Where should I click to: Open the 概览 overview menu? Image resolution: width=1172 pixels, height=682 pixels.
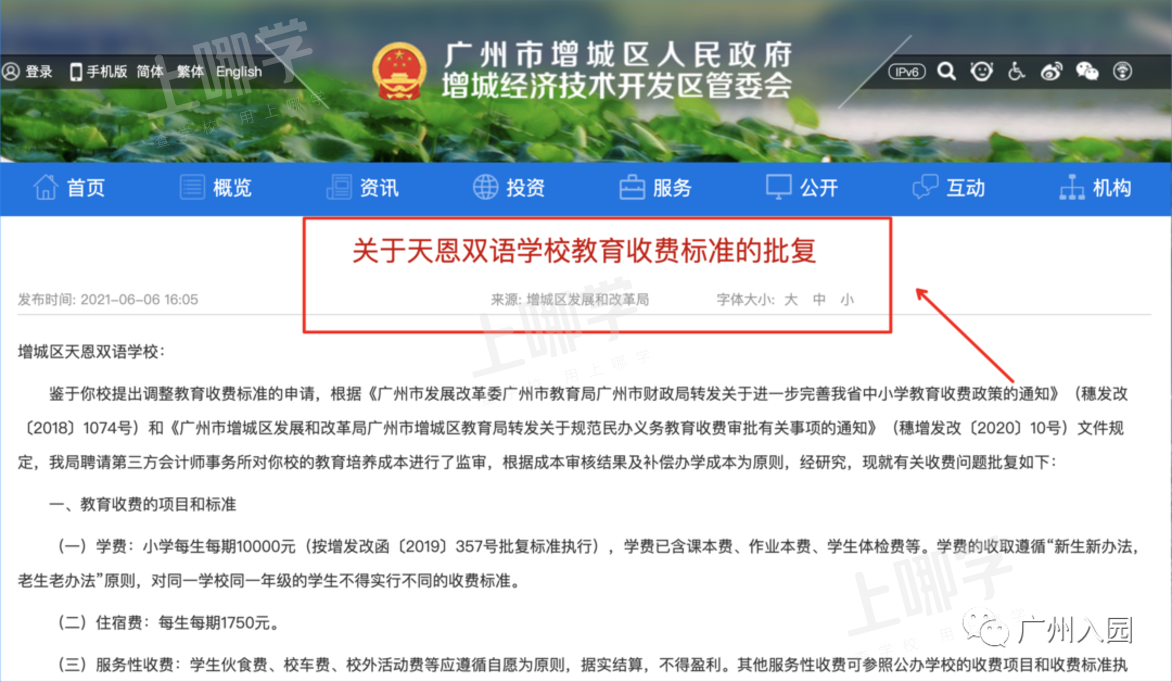click(x=215, y=188)
